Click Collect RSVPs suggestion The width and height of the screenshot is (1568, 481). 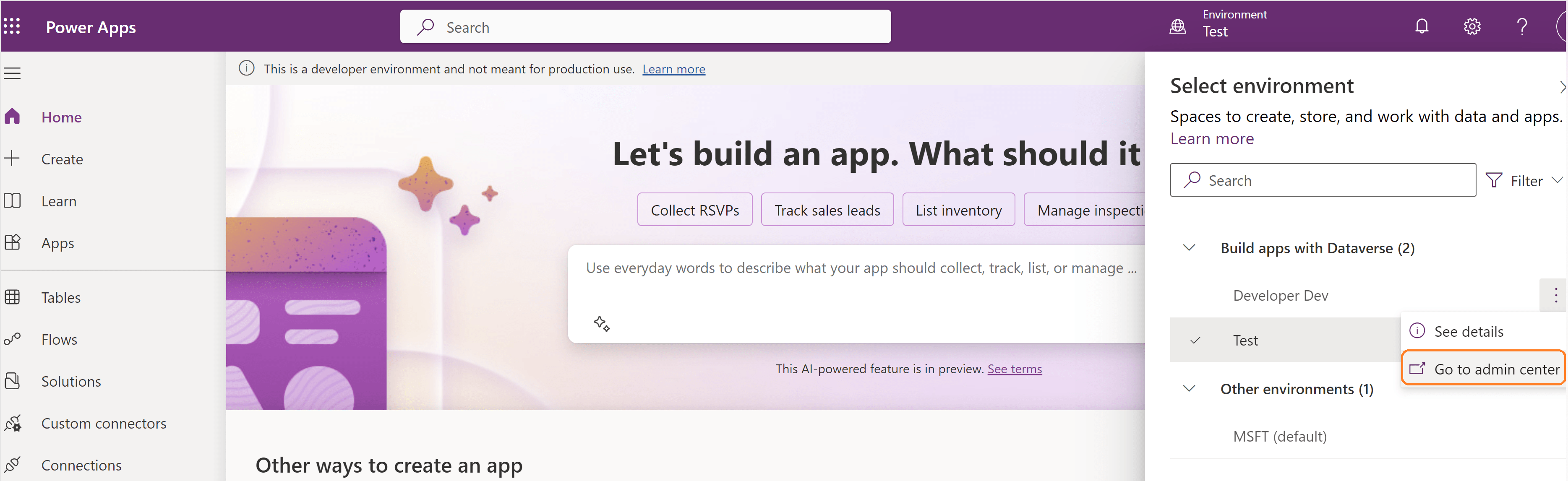coord(694,210)
